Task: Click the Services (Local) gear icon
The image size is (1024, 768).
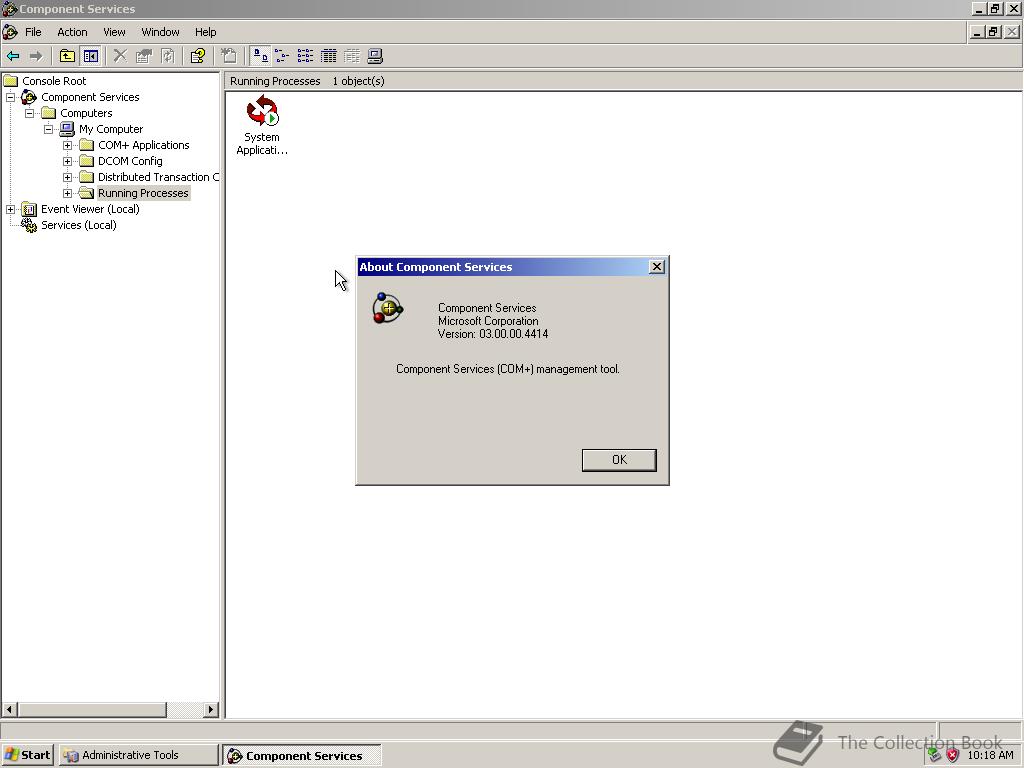Action: [x=29, y=225]
